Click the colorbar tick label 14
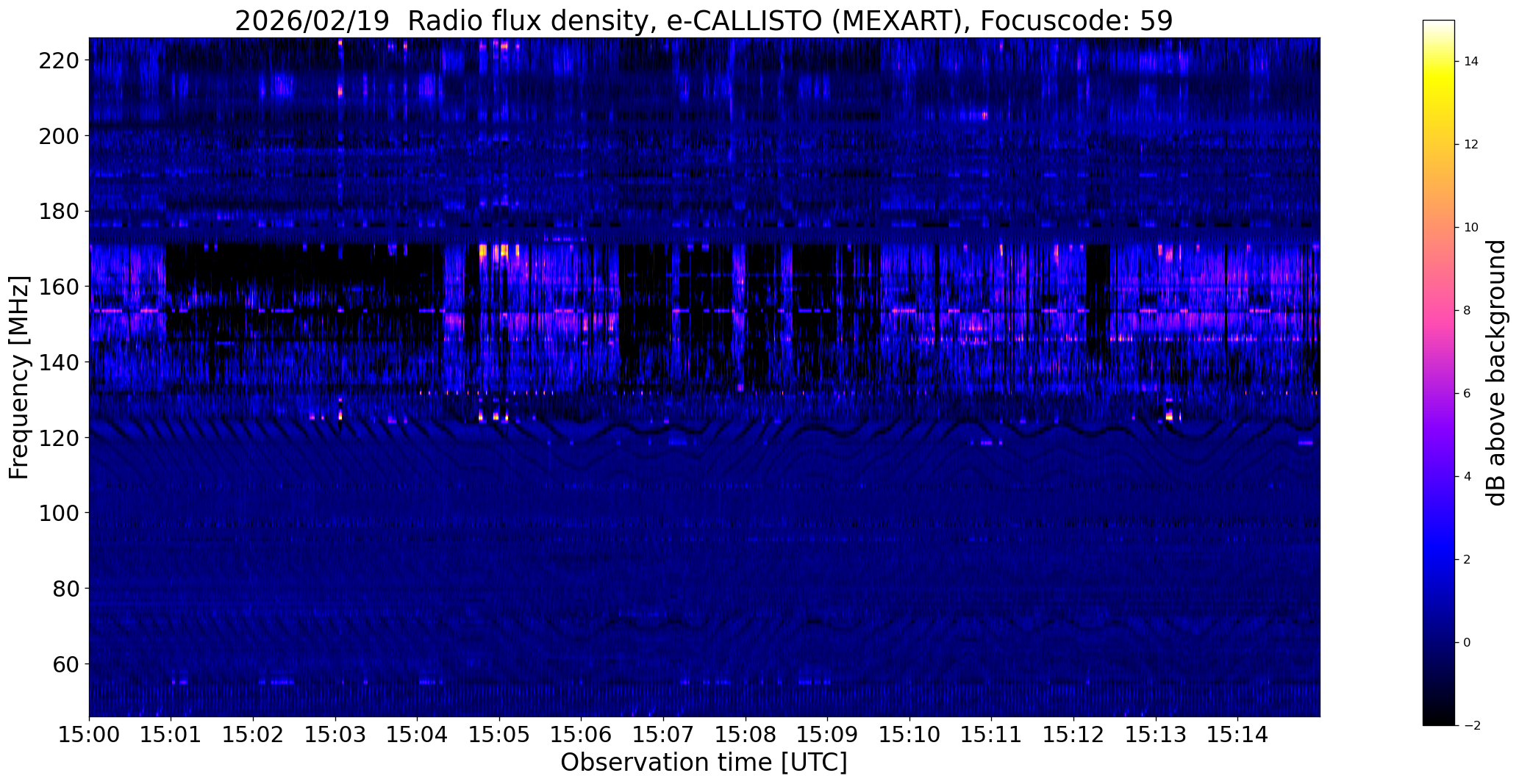Screen dimensions: 1519x784 1471,62
